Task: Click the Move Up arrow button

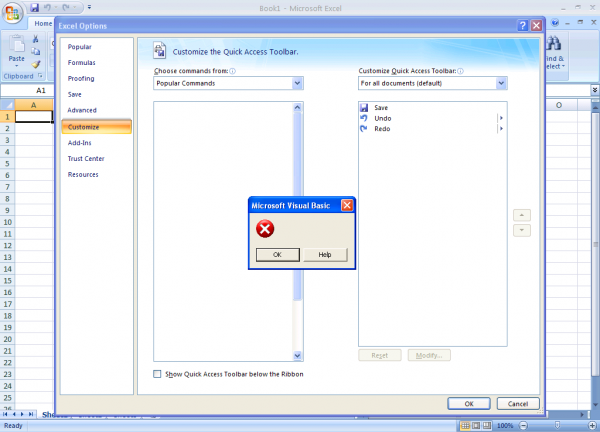Action: (x=522, y=215)
